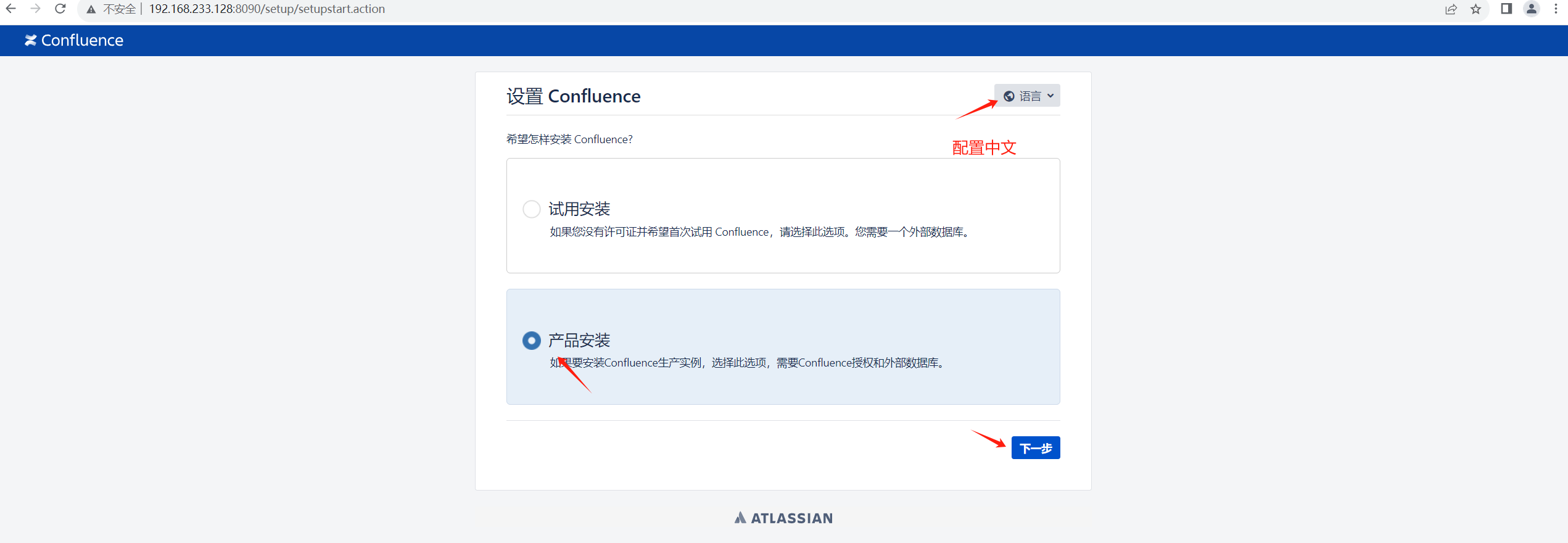Viewport: 1568px width, 543px height.
Task: Click the 试用安装 option heading
Action: coord(579,209)
